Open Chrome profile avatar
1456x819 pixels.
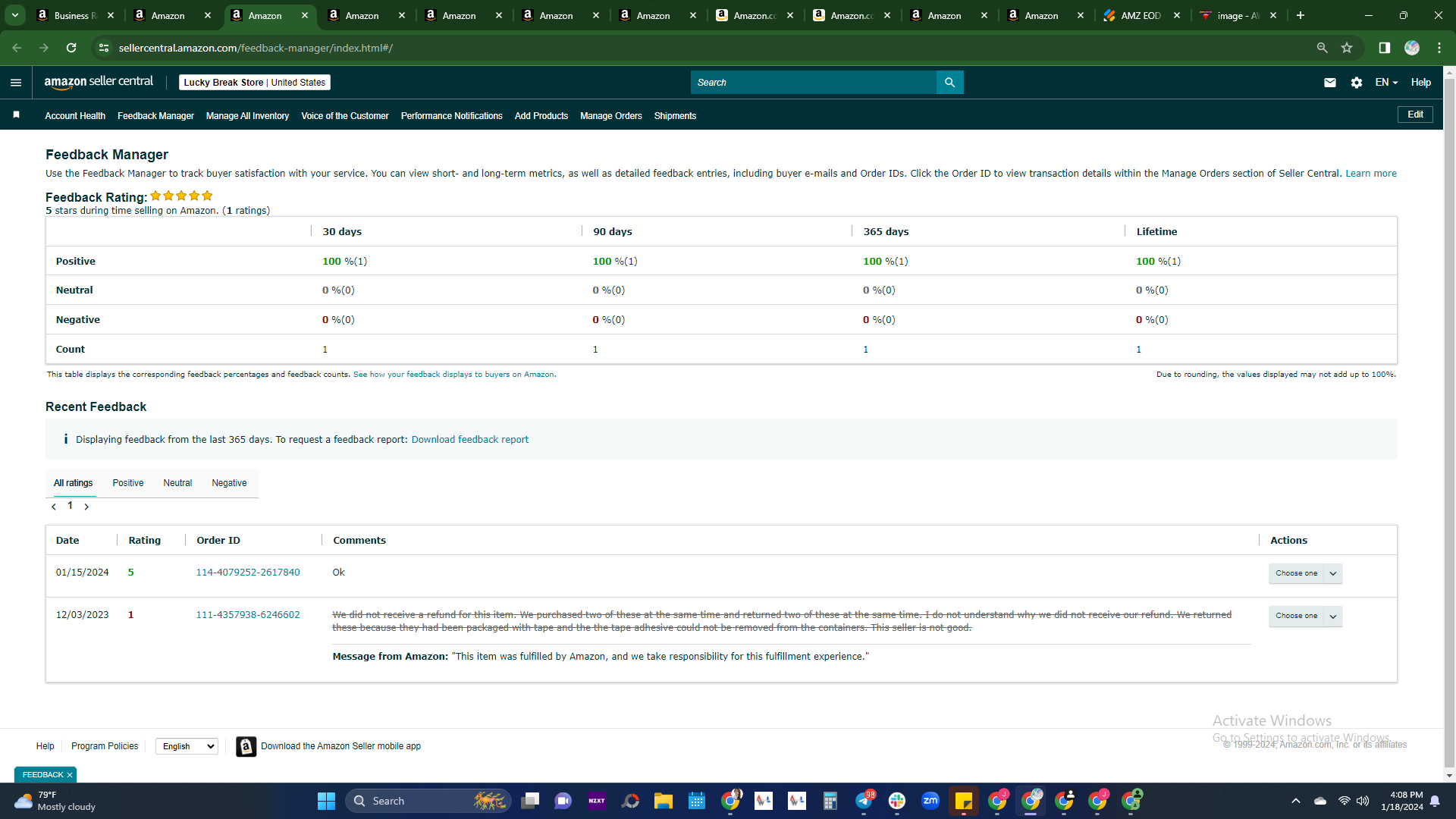[x=1412, y=48]
